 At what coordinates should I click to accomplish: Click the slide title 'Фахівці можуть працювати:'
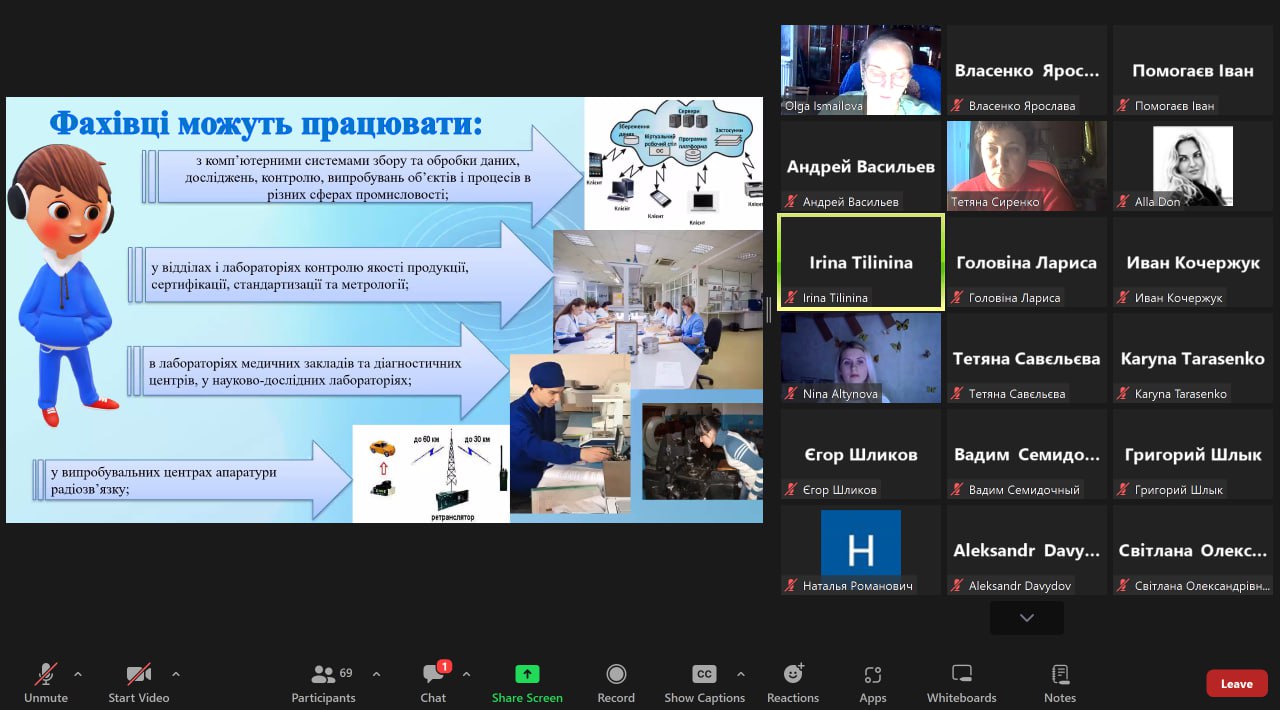point(266,124)
